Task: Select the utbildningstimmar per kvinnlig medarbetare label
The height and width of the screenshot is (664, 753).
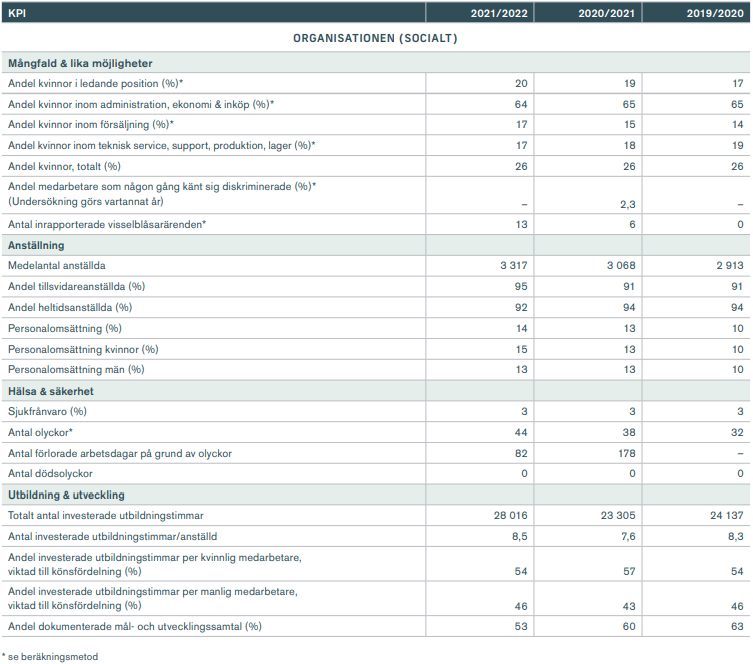Action: (155, 565)
